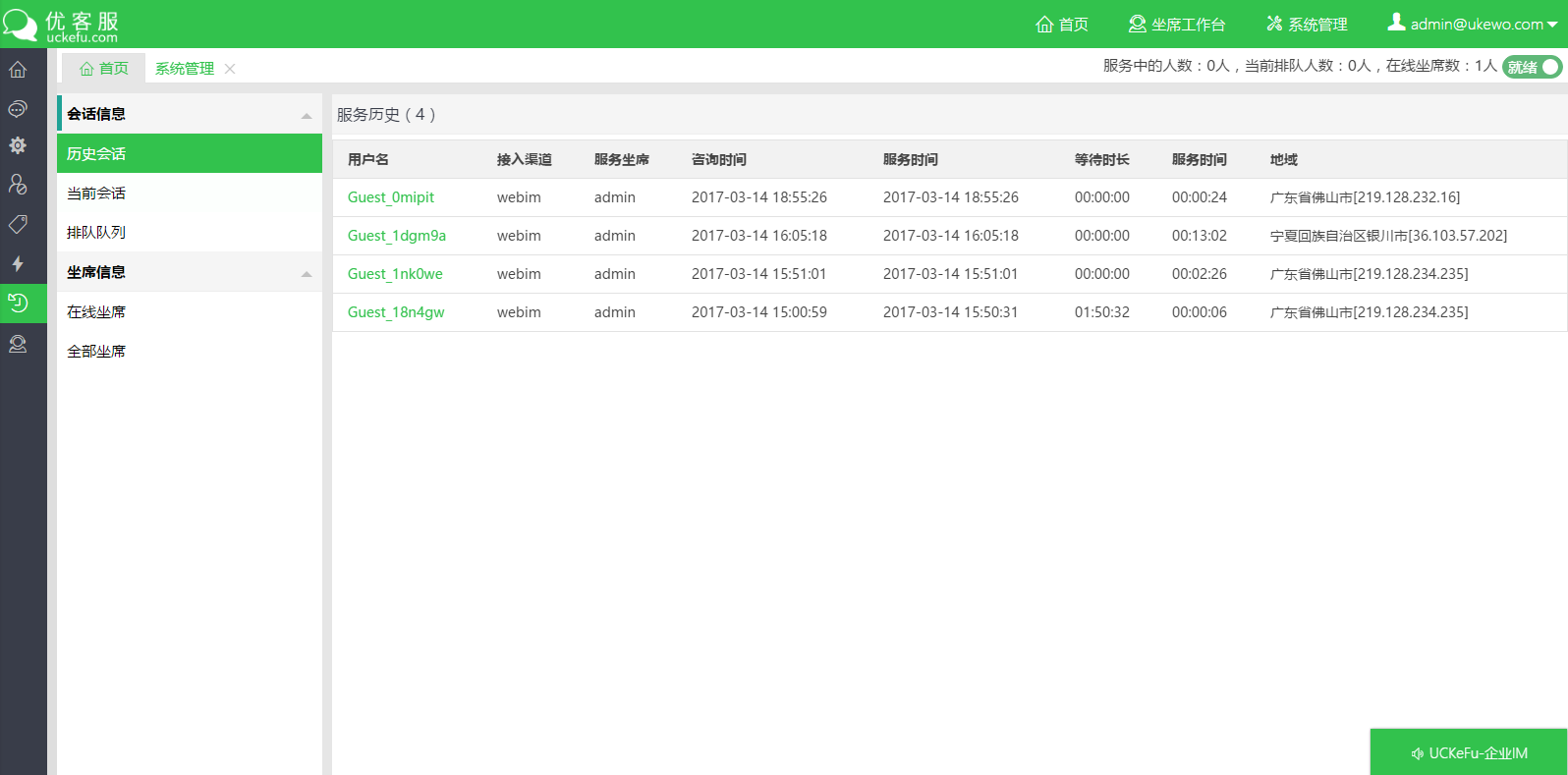Click the 等待时长 column header
The image size is (1568, 775).
1102,159
